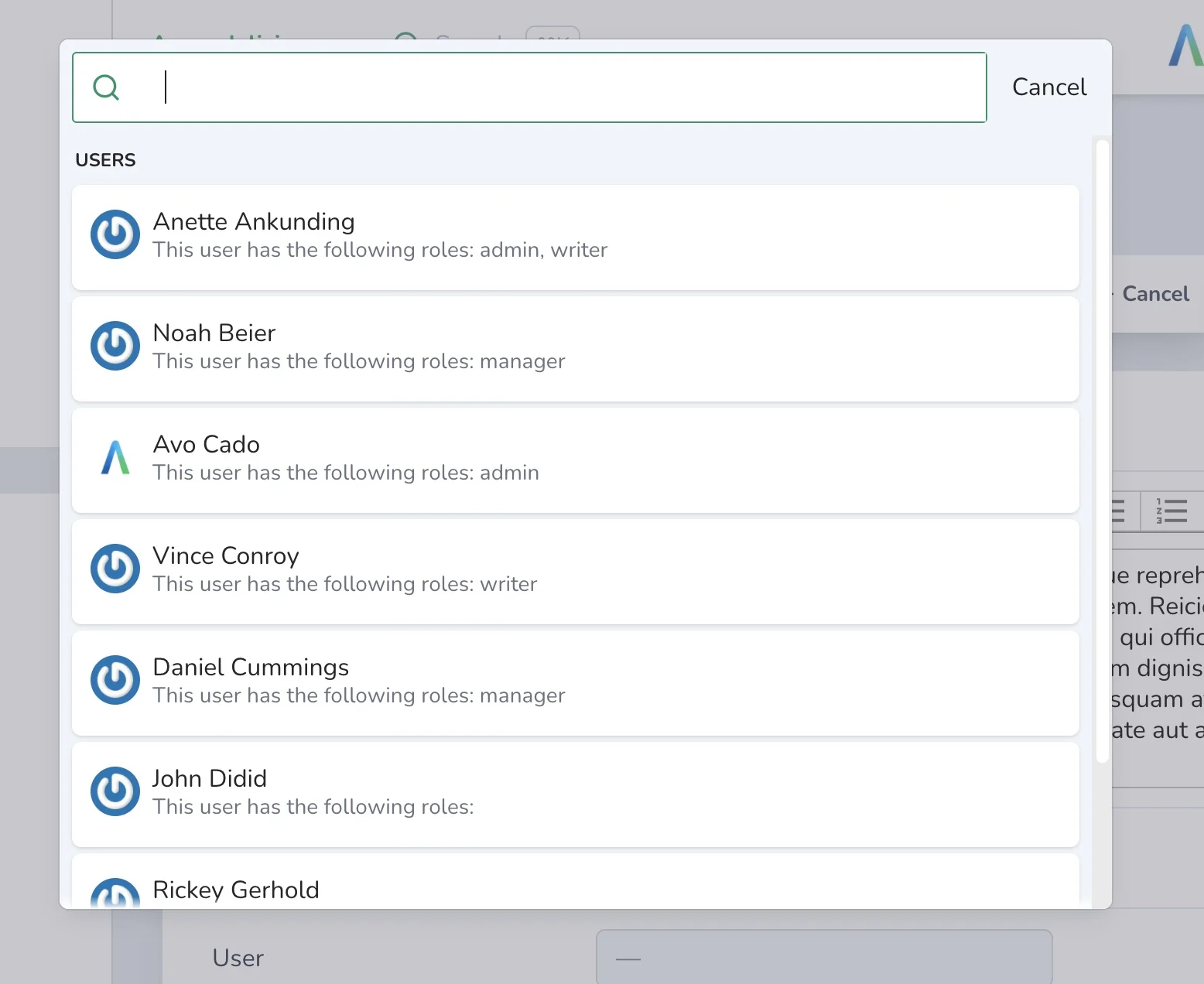Select the Noah Beier user result
1204x984 pixels.
point(576,349)
